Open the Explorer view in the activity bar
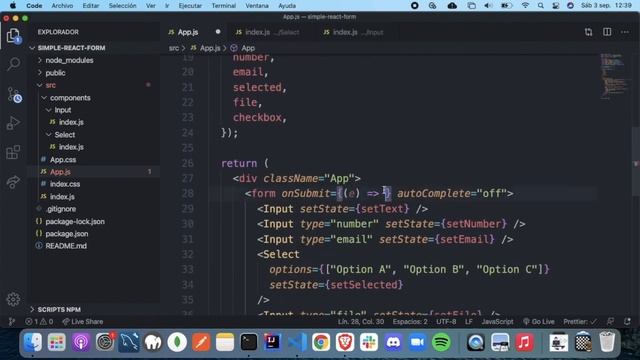 (13, 36)
